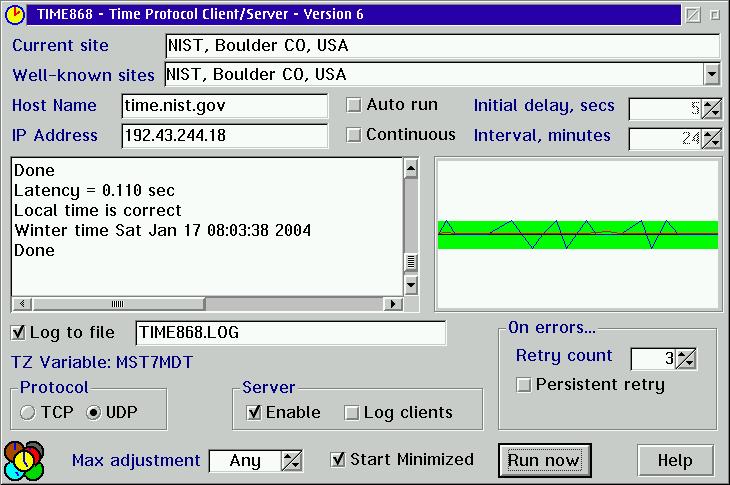Disable the server Enable checkbox
The image size is (730, 485).
pos(254,412)
